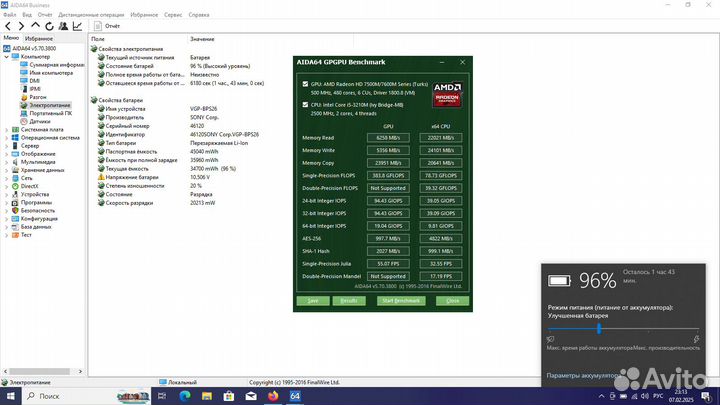Viewport: 720px width, 405px height.
Task: Expand the Хранение данных node
Action: pyautogui.click(x=6, y=170)
